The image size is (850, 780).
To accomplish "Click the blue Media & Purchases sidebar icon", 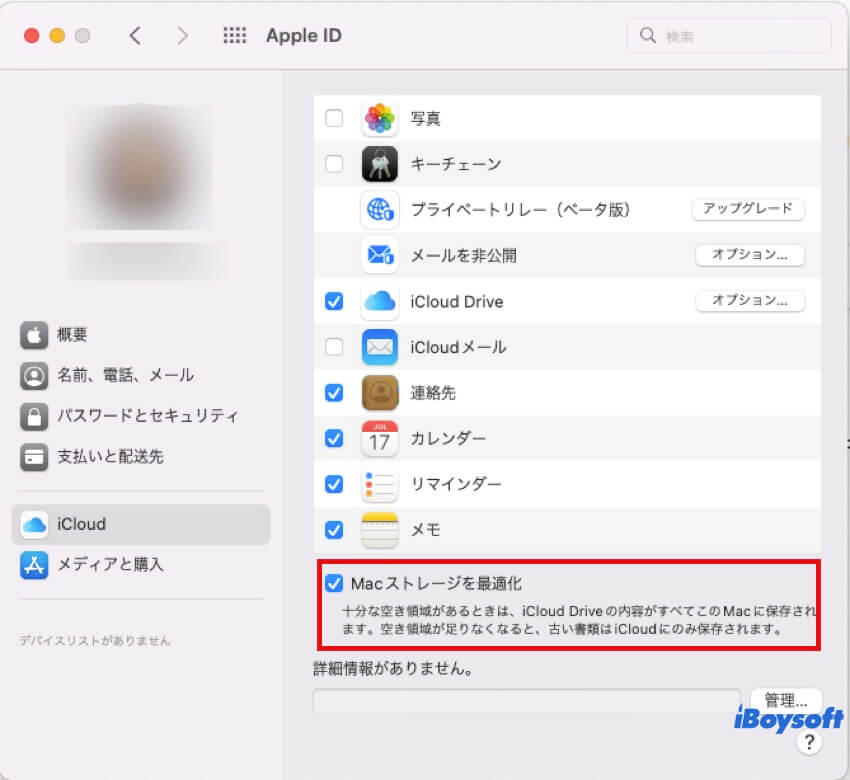I will (34, 565).
